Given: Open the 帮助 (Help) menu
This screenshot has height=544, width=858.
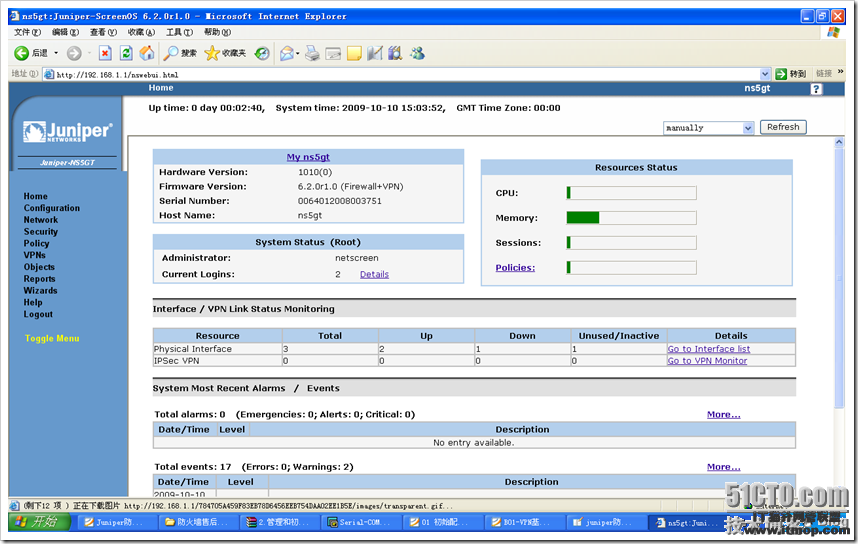Looking at the screenshot, I should (217, 32).
